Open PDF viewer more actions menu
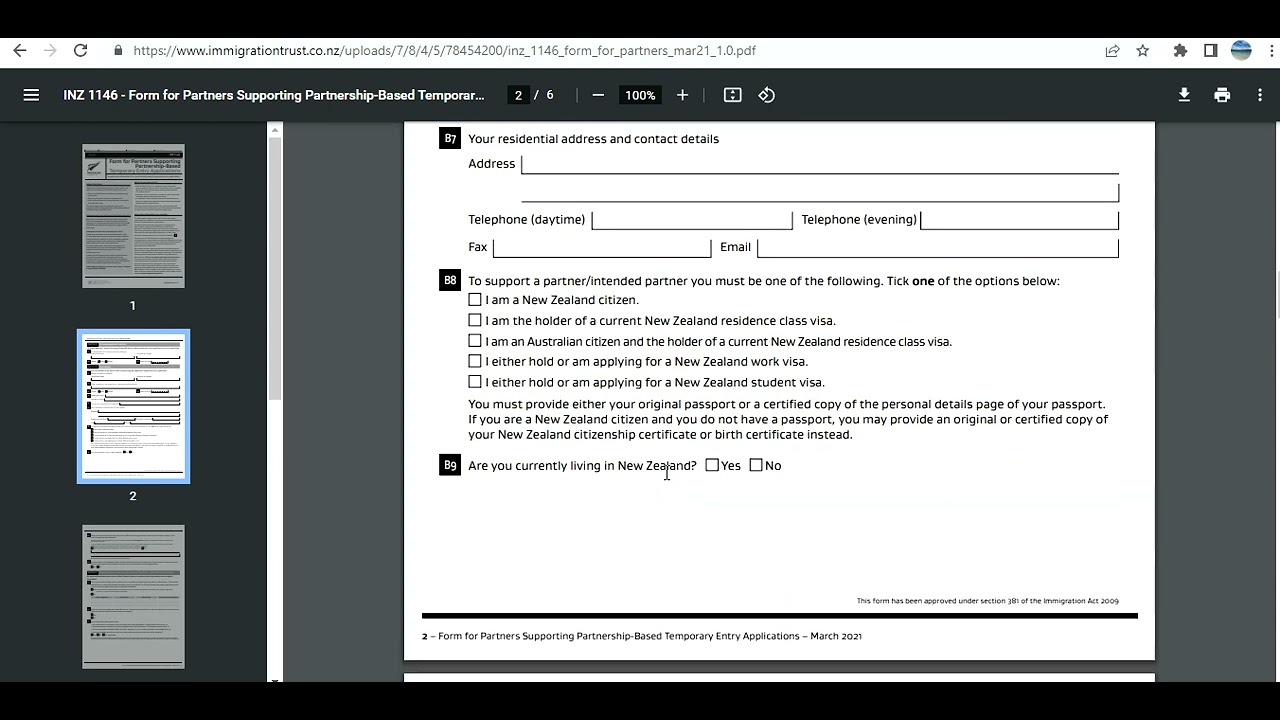The width and height of the screenshot is (1280, 720). (1260, 95)
